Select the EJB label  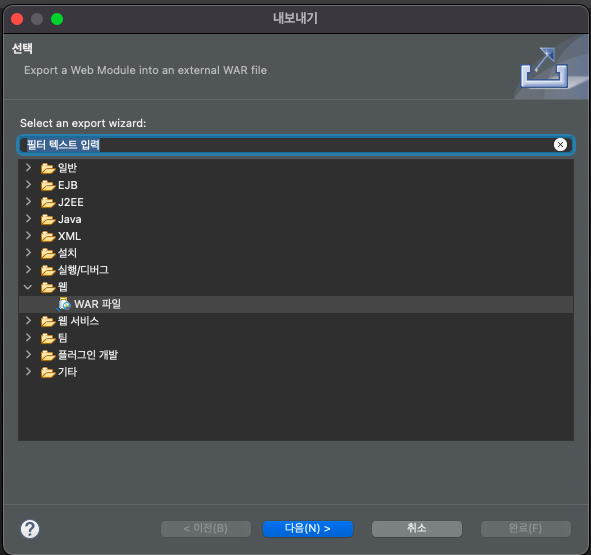click(68, 185)
